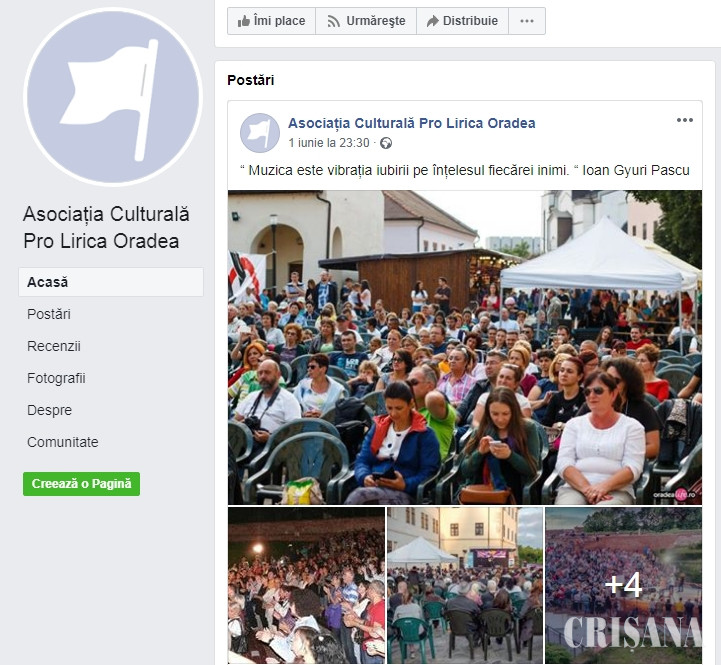Open the page's three-dot more options menu
Viewport: 721px width, 665px height.
[527, 21]
